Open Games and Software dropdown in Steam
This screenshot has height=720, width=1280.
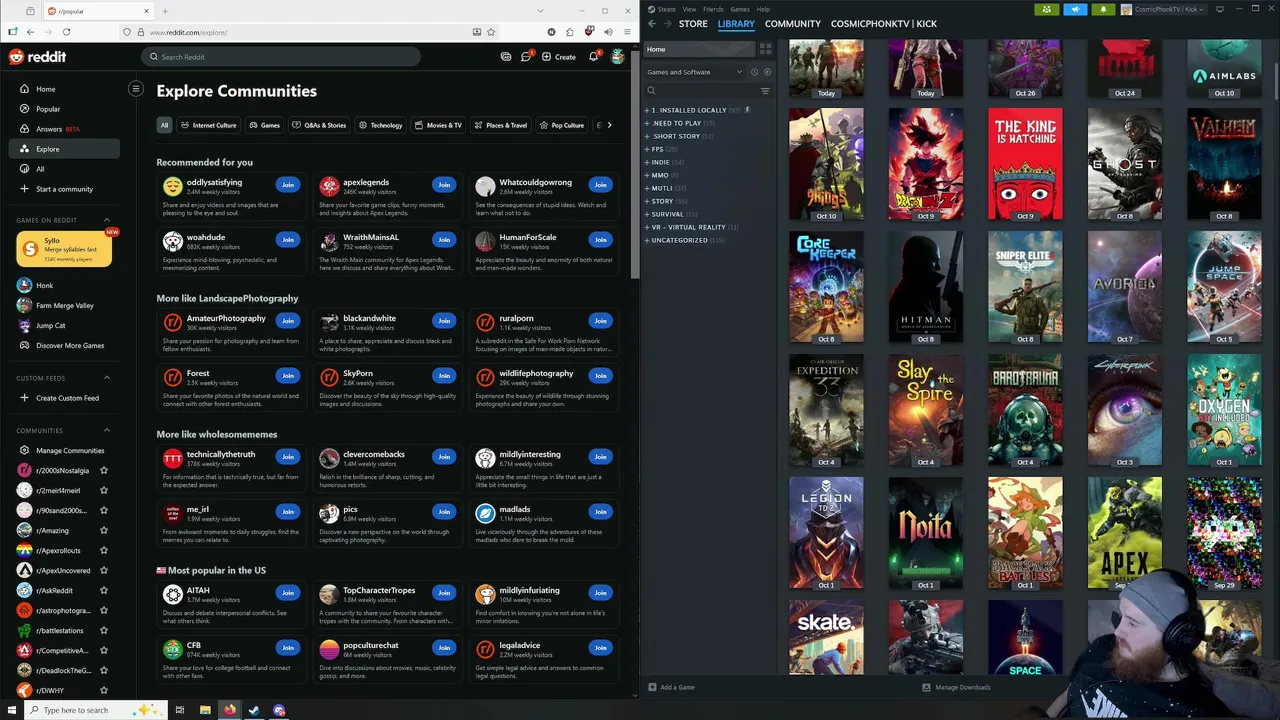(695, 72)
